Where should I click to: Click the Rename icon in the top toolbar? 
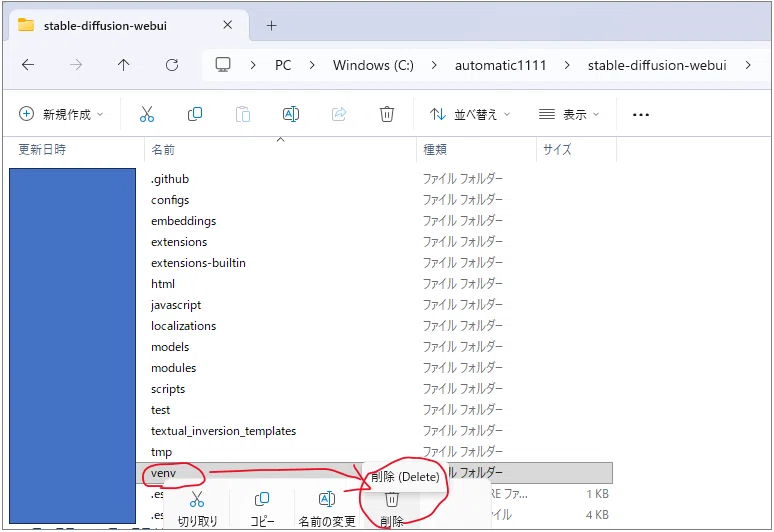point(291,114)
